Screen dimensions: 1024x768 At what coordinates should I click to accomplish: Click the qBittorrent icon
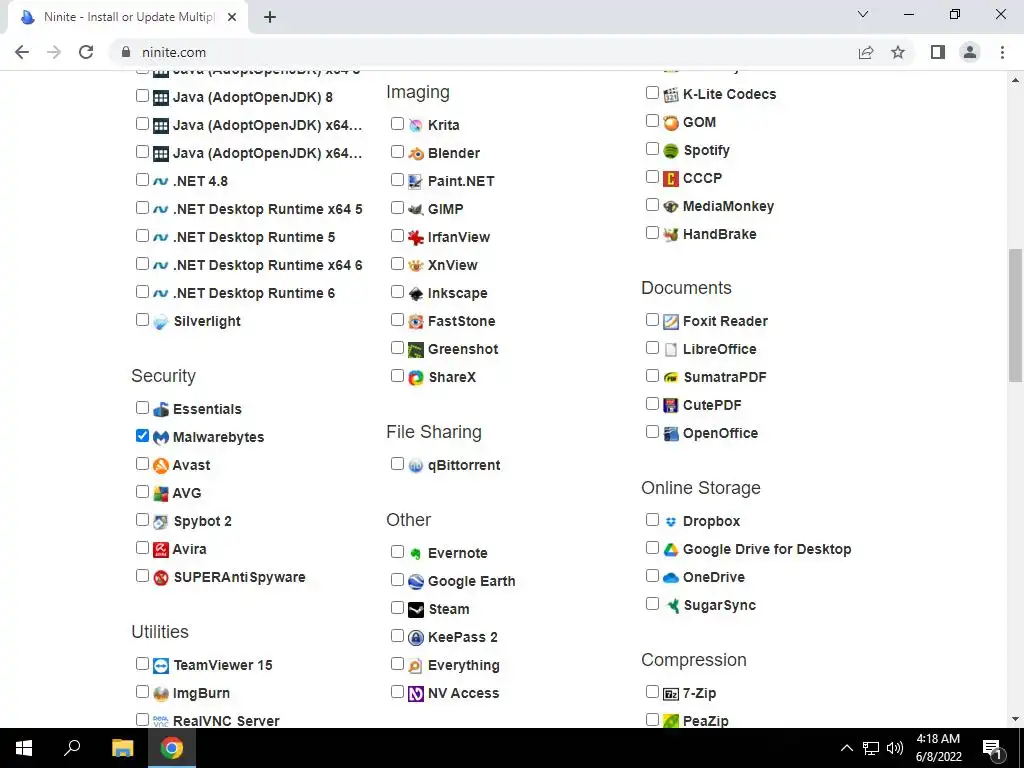point(416,466)
